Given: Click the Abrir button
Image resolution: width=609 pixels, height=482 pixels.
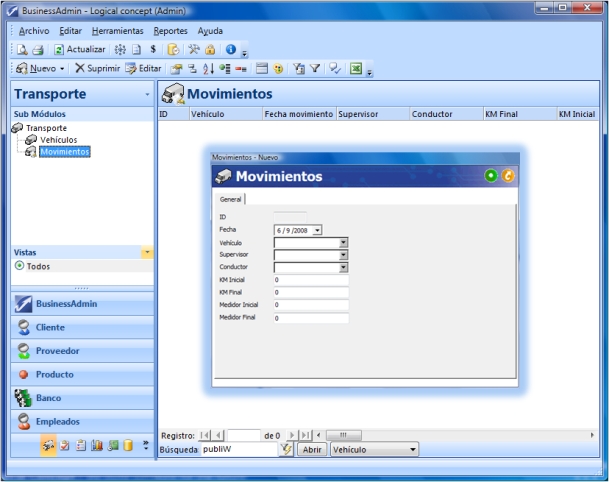Looking at the screenshot, I should pyautogui.click(x=312, y=450).
